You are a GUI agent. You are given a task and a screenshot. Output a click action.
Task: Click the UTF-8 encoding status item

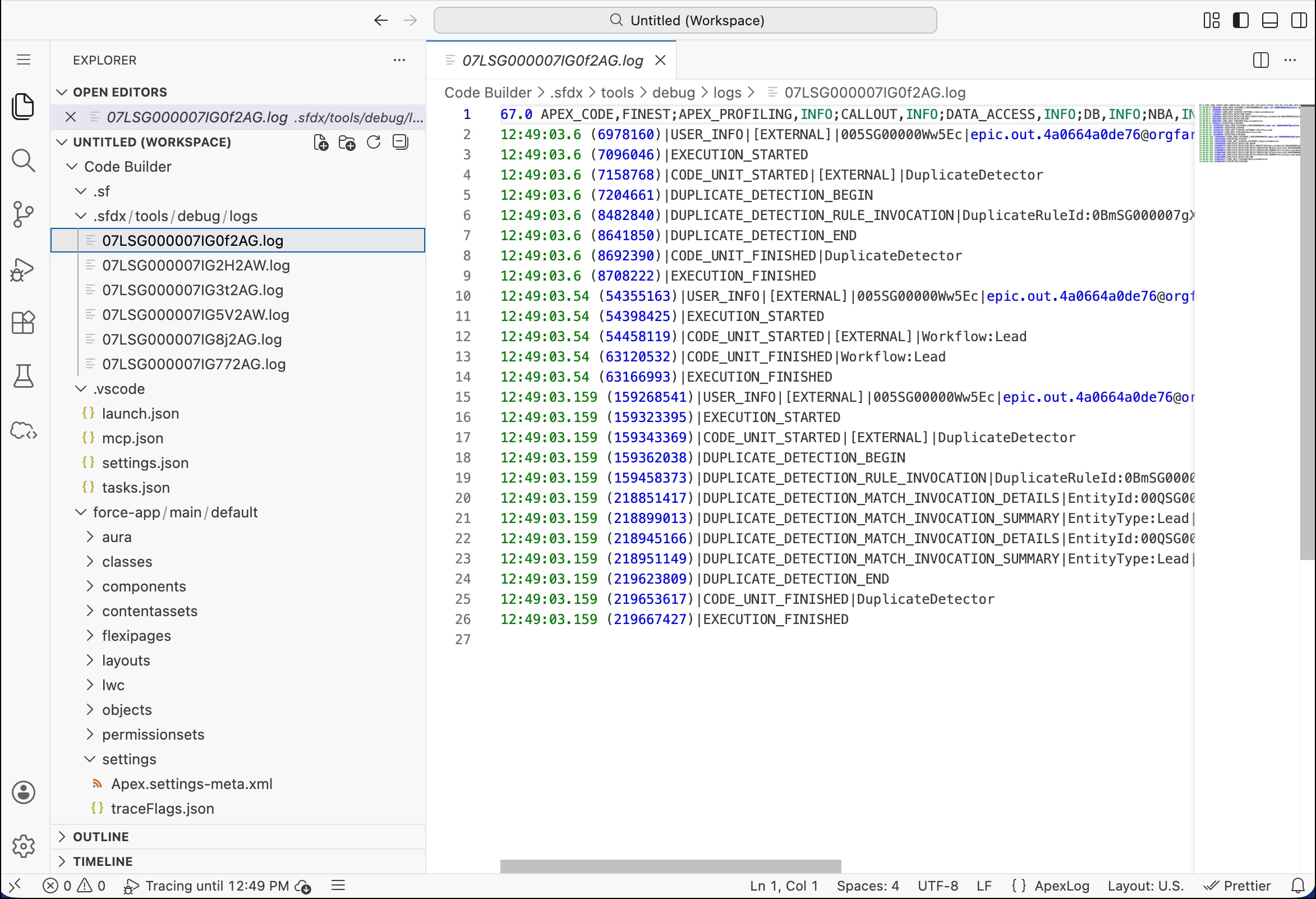coord(938,886)
